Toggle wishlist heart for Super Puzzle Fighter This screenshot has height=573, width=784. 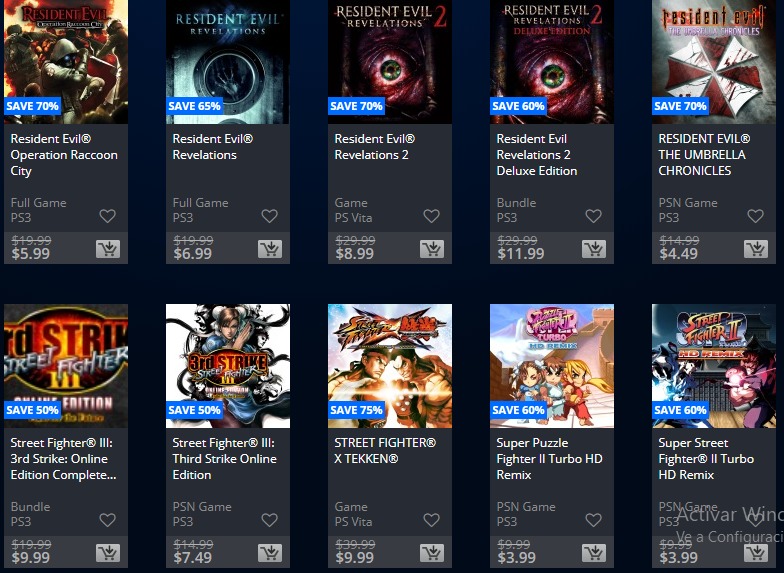[x=594, y=520]
